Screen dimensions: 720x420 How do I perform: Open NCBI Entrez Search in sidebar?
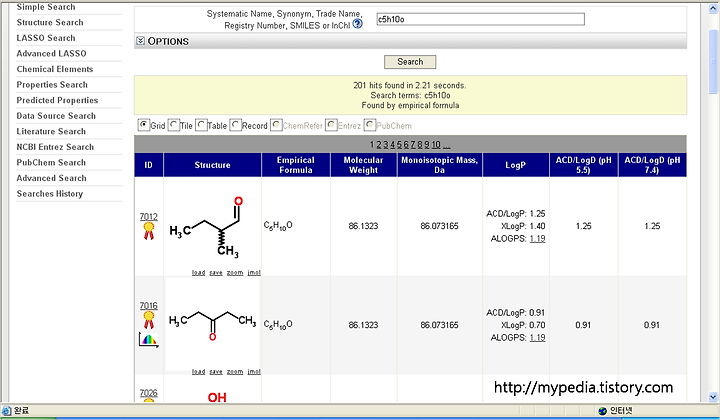(x=55, y=147)
